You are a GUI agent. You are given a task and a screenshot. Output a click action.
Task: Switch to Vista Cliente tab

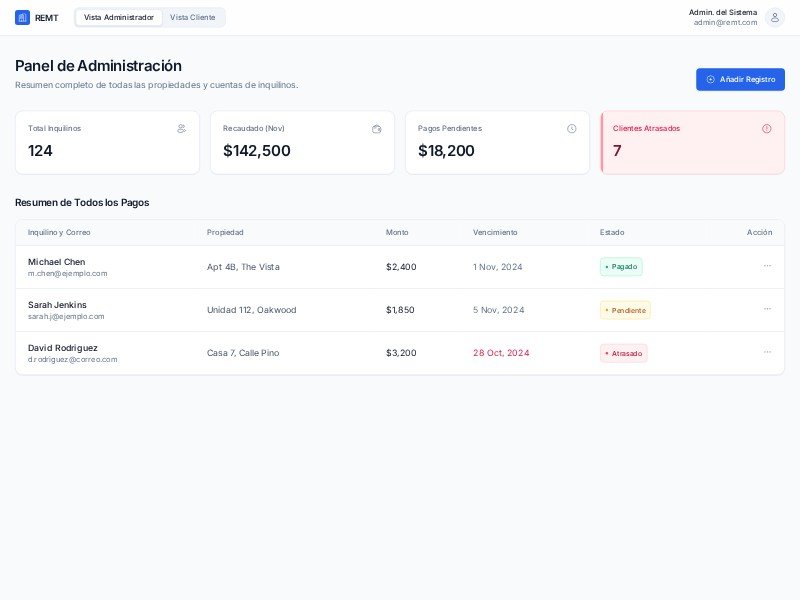[x=192, y=17]
